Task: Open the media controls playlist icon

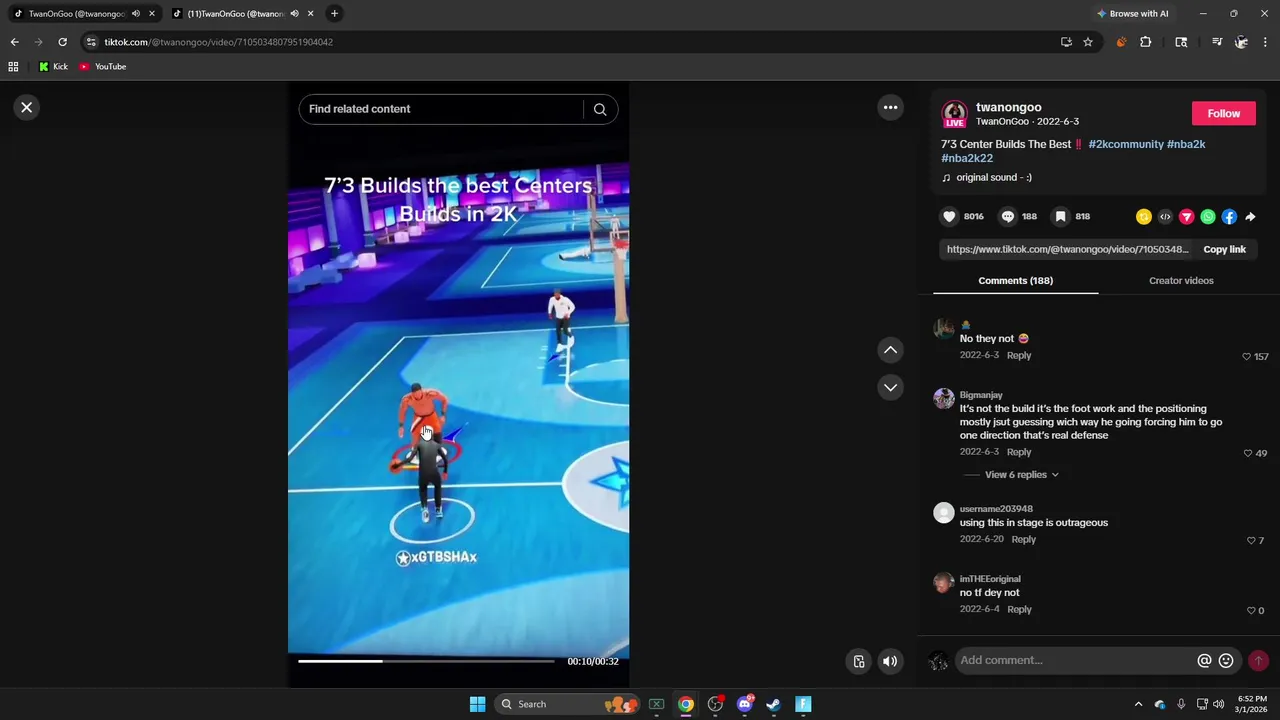Action: coord(1216,42)
